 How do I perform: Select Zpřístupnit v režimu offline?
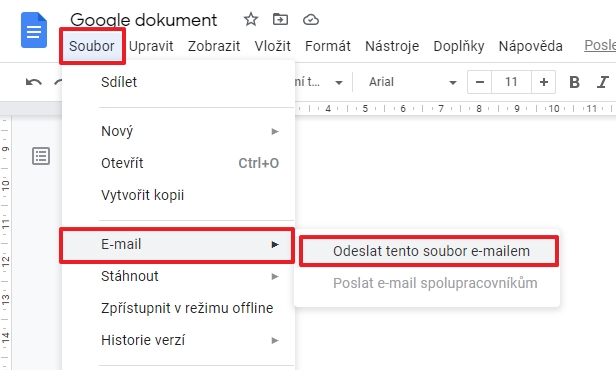point(178,308)
